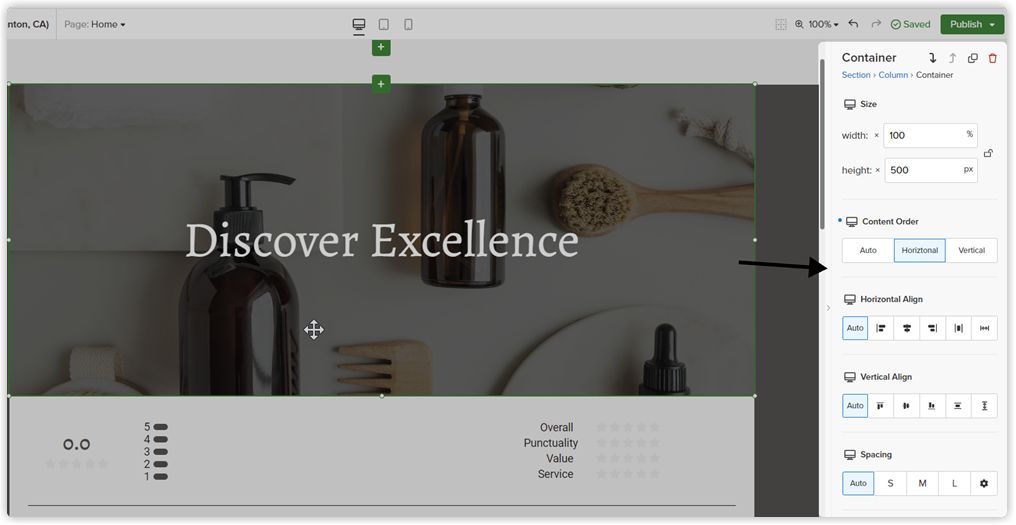Switch to tablet preview mode
The height and width of the screenshot is (525, 1016).
coord(384,25)
